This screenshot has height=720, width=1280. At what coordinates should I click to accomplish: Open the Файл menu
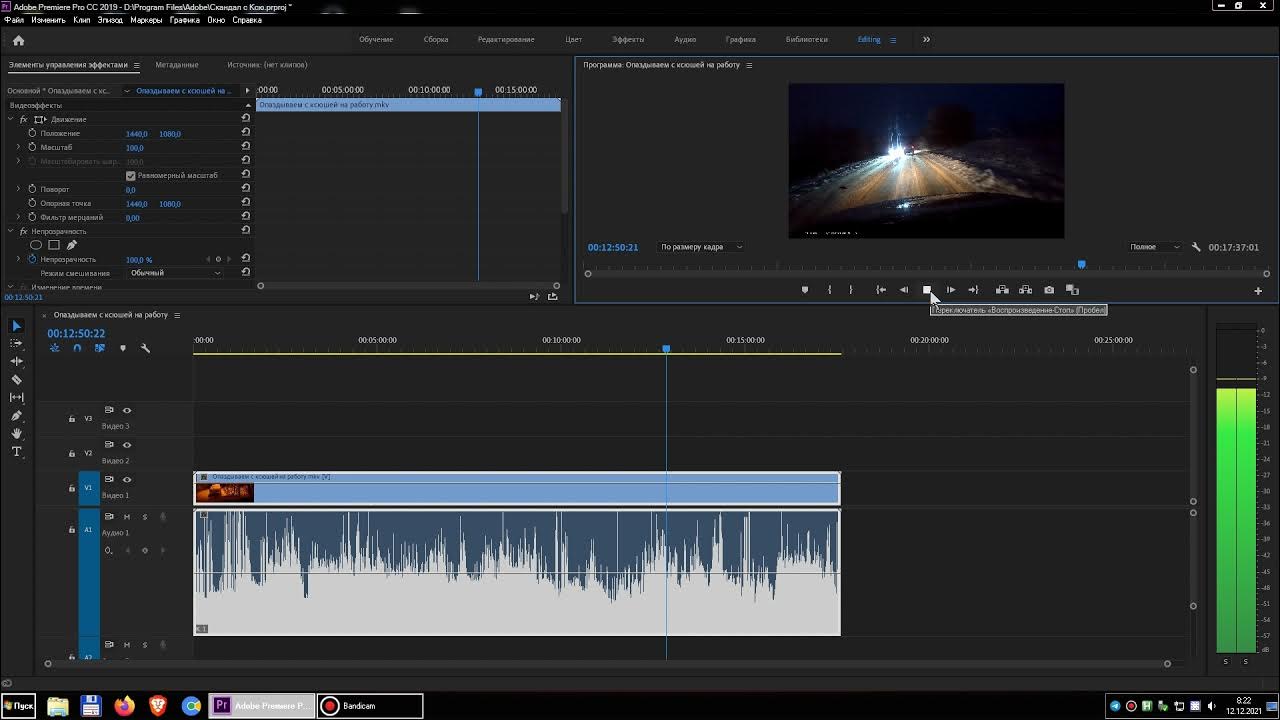coord(14,20)
